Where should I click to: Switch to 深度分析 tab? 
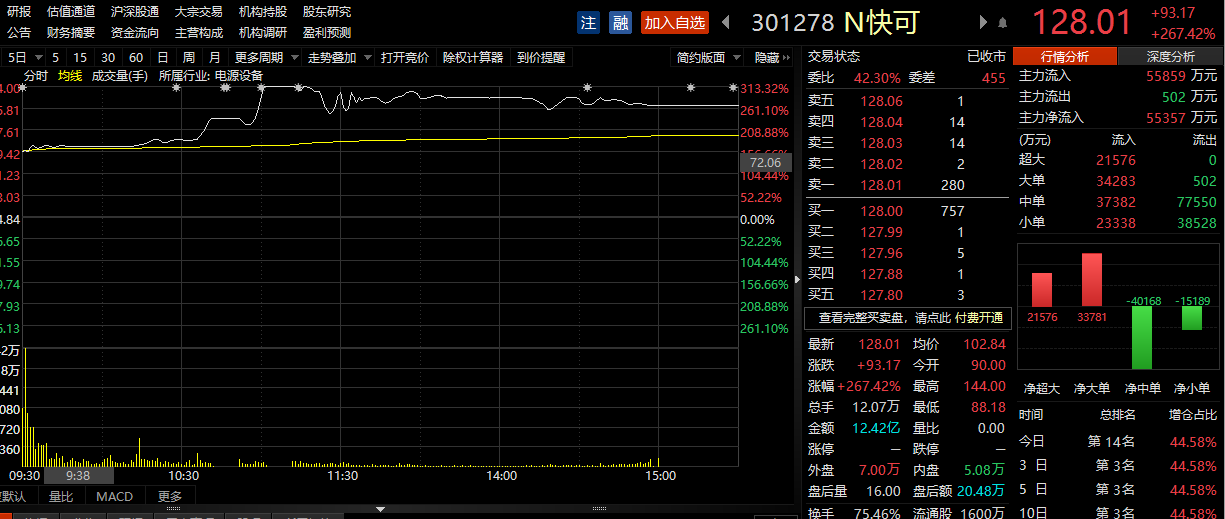pyautogui.click(x=1169, y=57)
